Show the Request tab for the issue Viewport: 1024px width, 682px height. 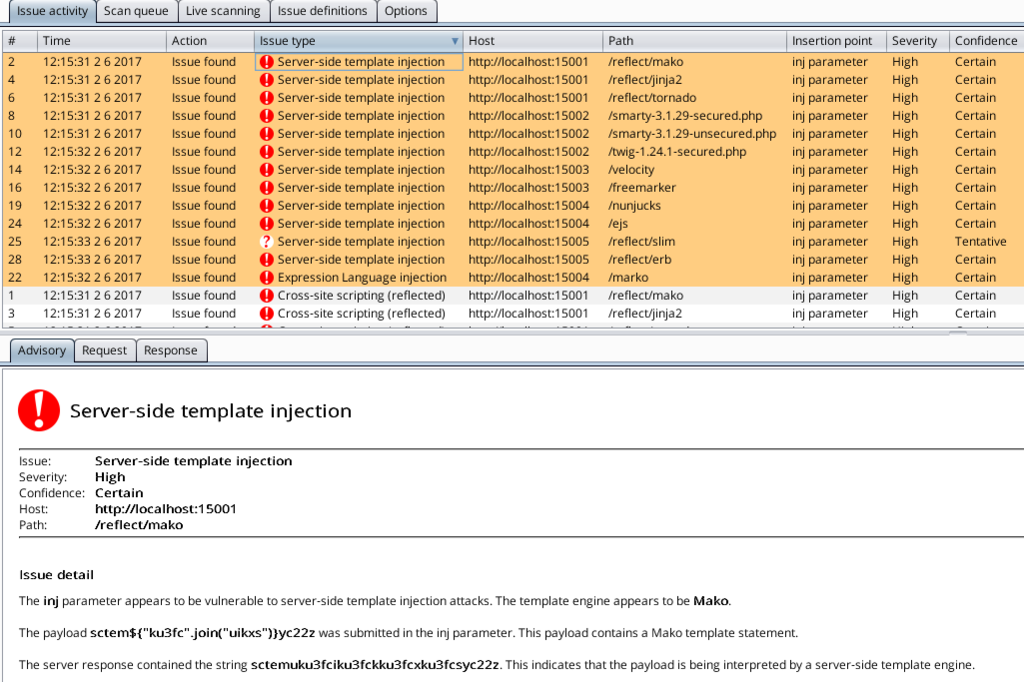click(x=104, y=350)
